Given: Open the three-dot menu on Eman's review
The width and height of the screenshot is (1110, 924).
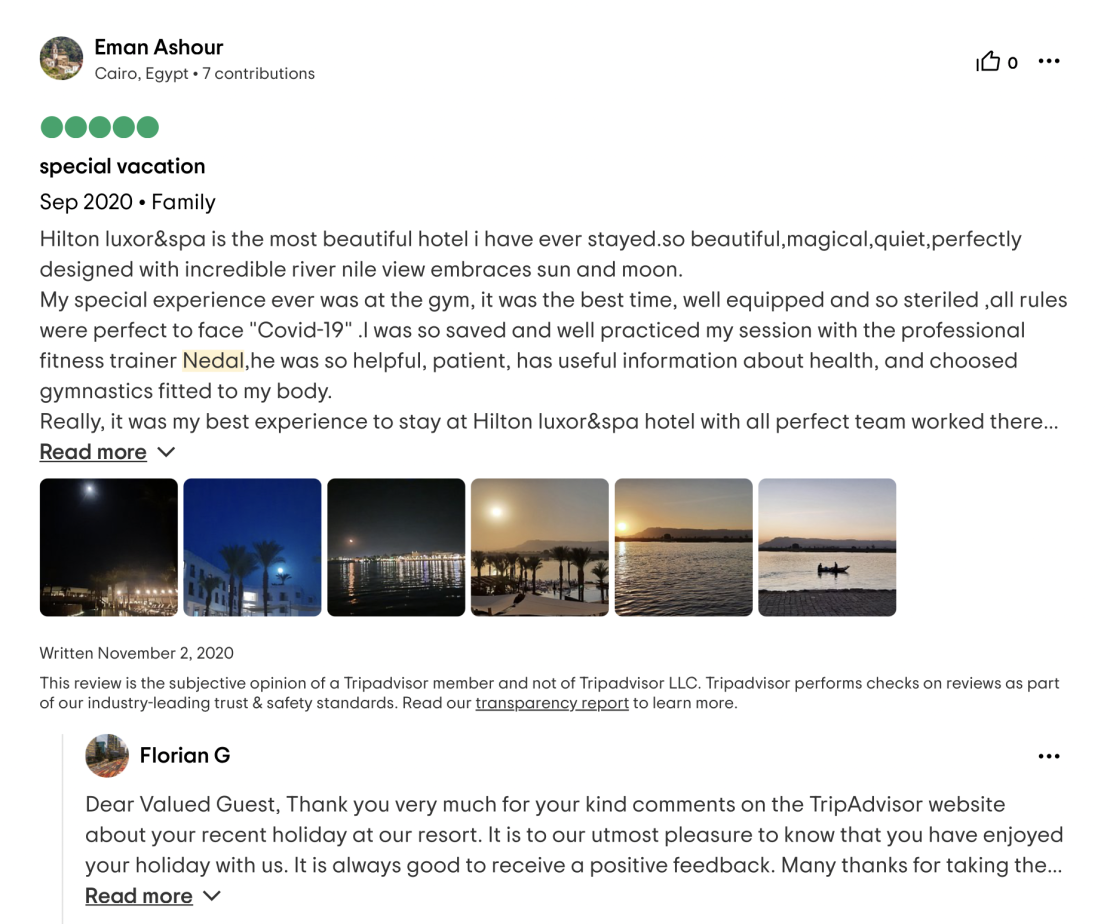Looking at the screenshot, I should tap(1048, 62).
